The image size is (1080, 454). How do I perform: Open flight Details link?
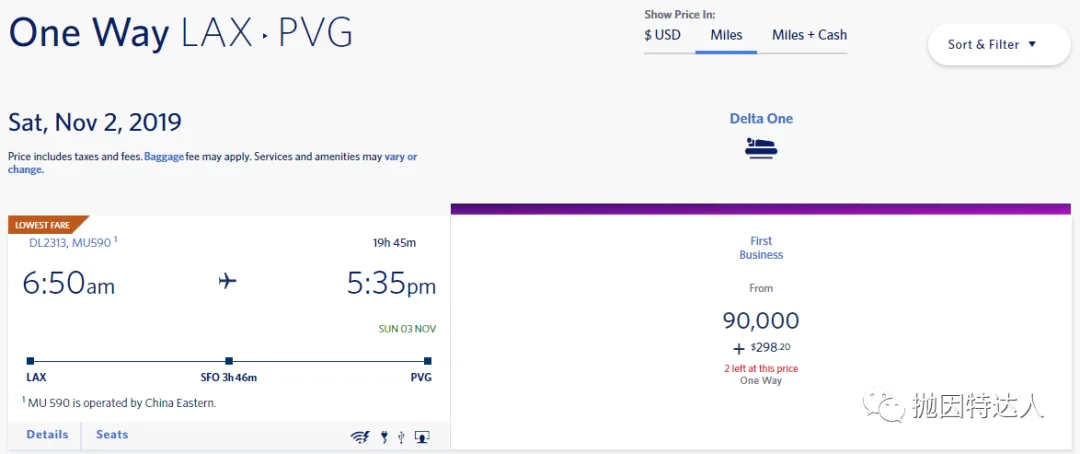(x=47, y=435)
